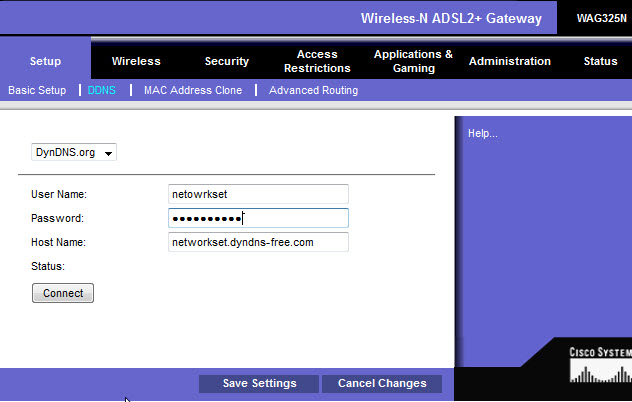Open the Help... link

coord(482,133)
